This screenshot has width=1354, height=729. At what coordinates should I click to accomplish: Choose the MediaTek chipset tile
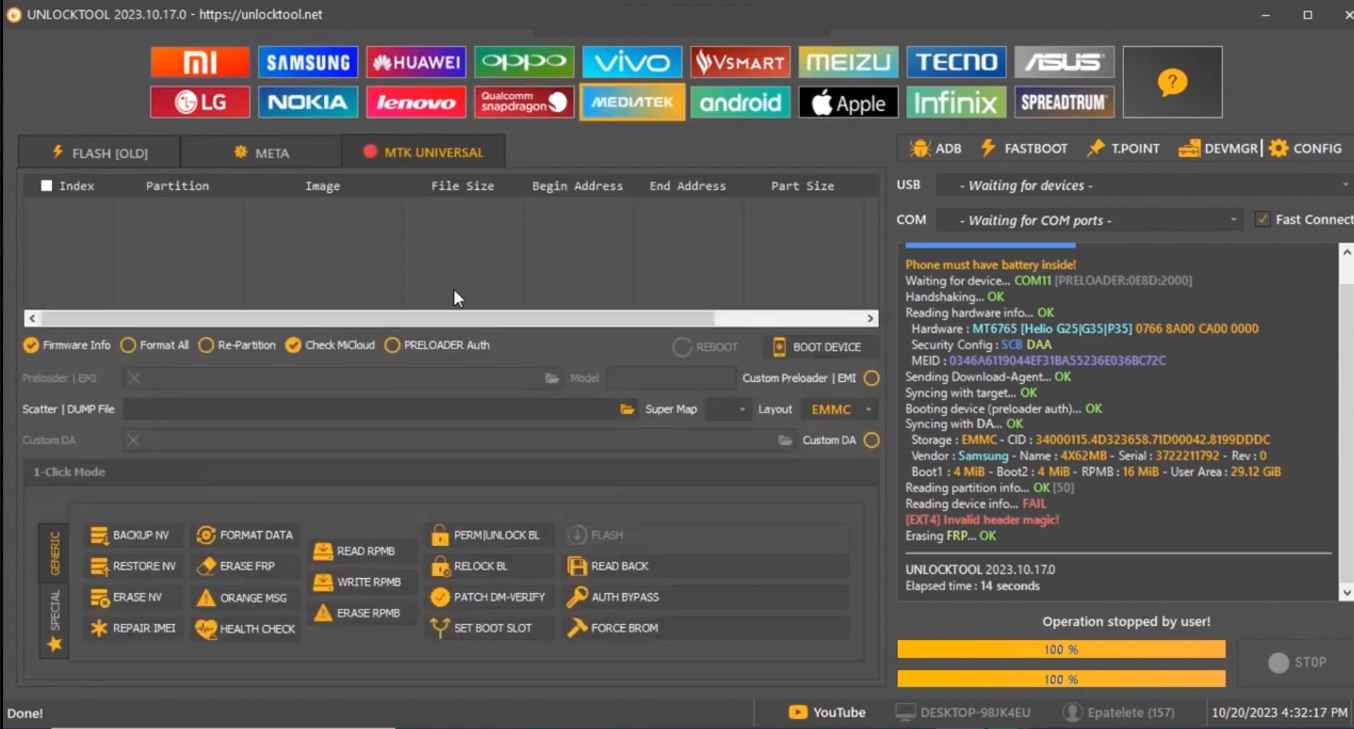pos(632,102)
